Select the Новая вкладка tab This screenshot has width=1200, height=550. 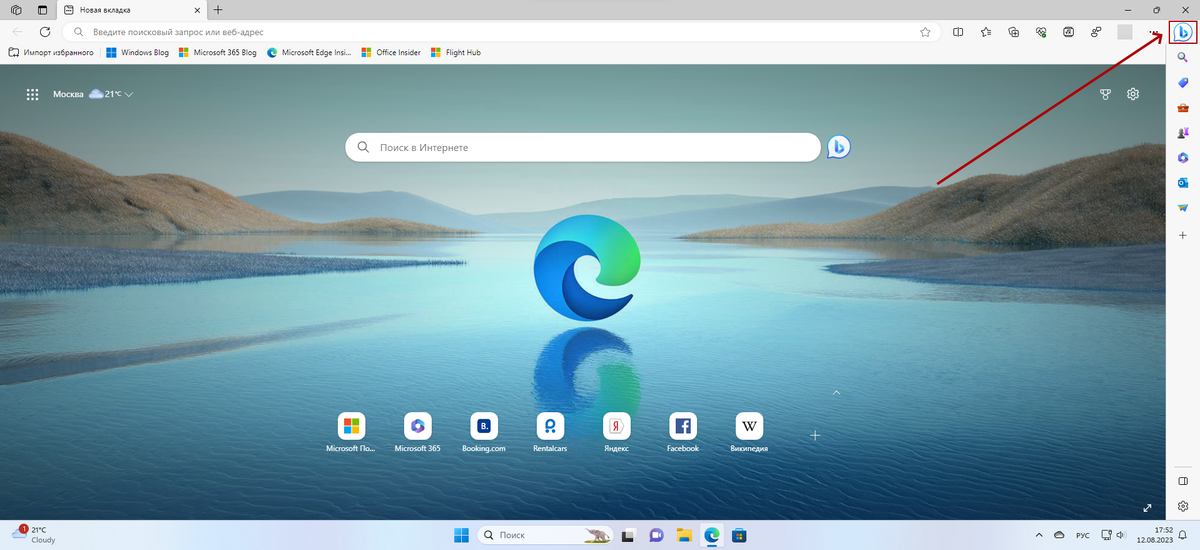coord(131,9)
